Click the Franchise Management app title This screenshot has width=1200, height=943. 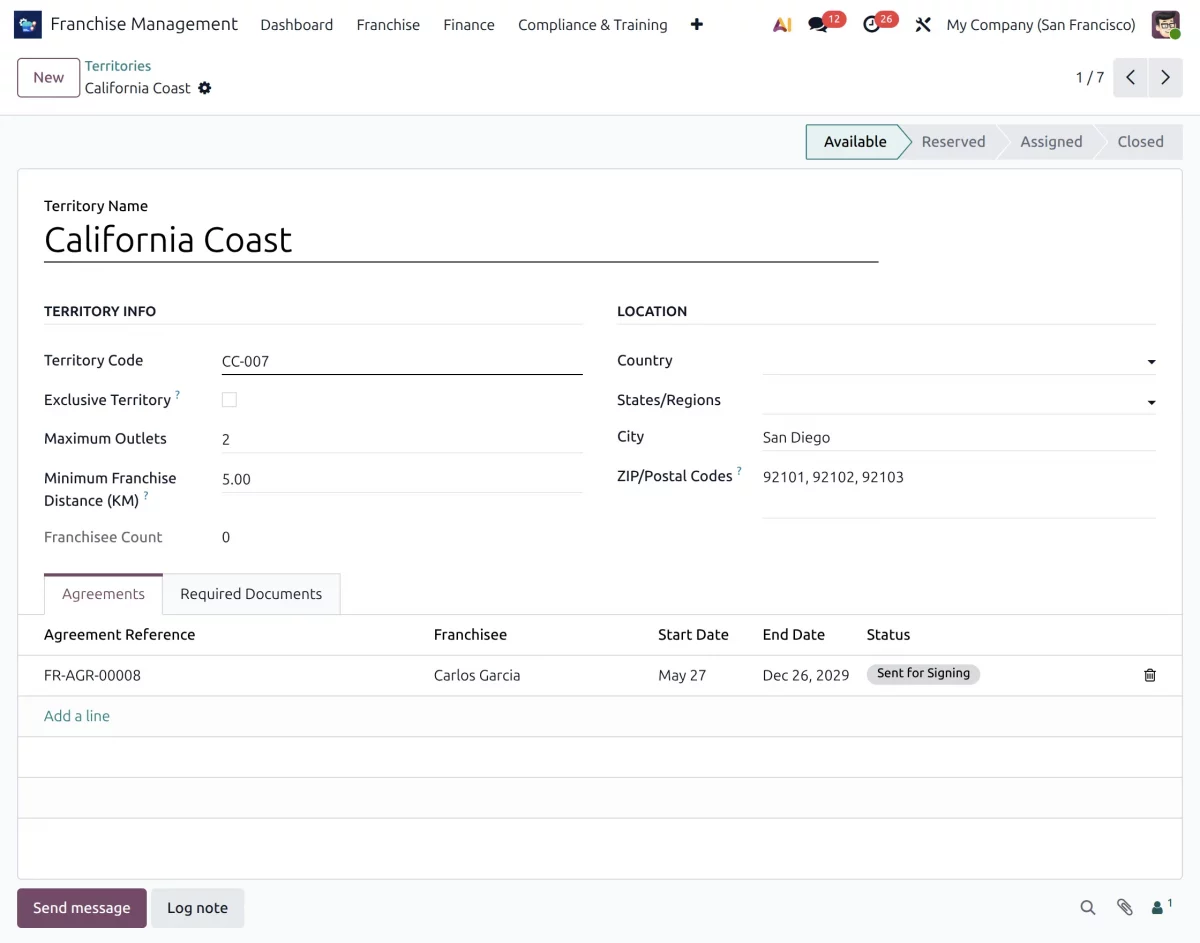point(144,24)
